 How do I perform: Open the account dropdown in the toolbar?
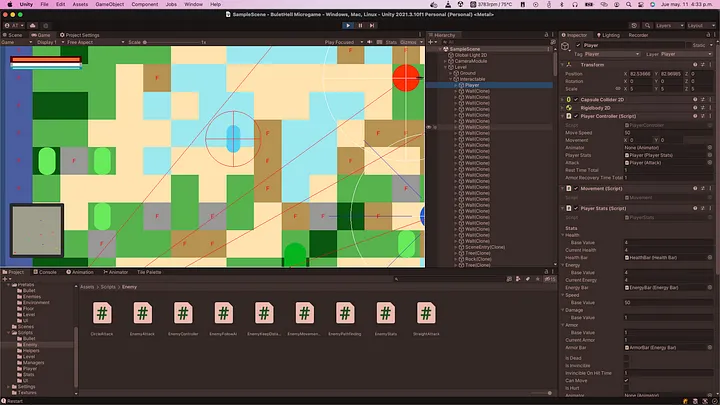14,26
